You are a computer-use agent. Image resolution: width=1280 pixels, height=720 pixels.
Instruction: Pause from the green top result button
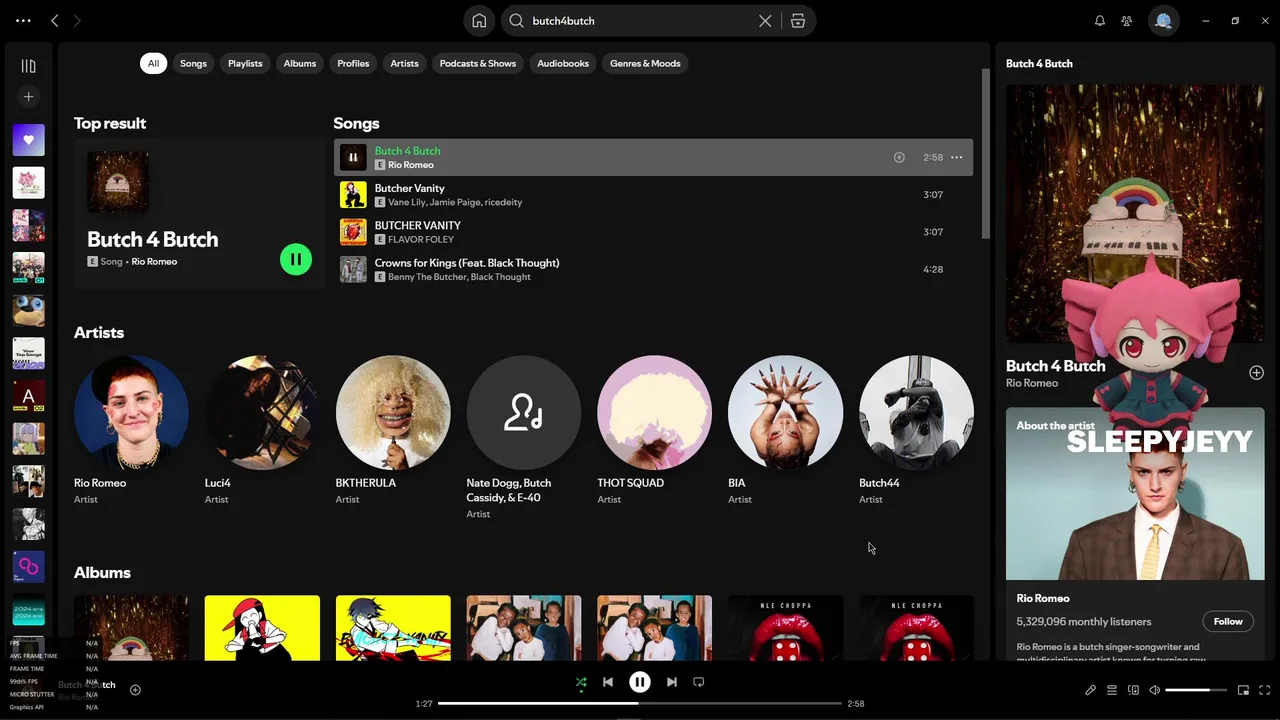click(x=296, y=260)
